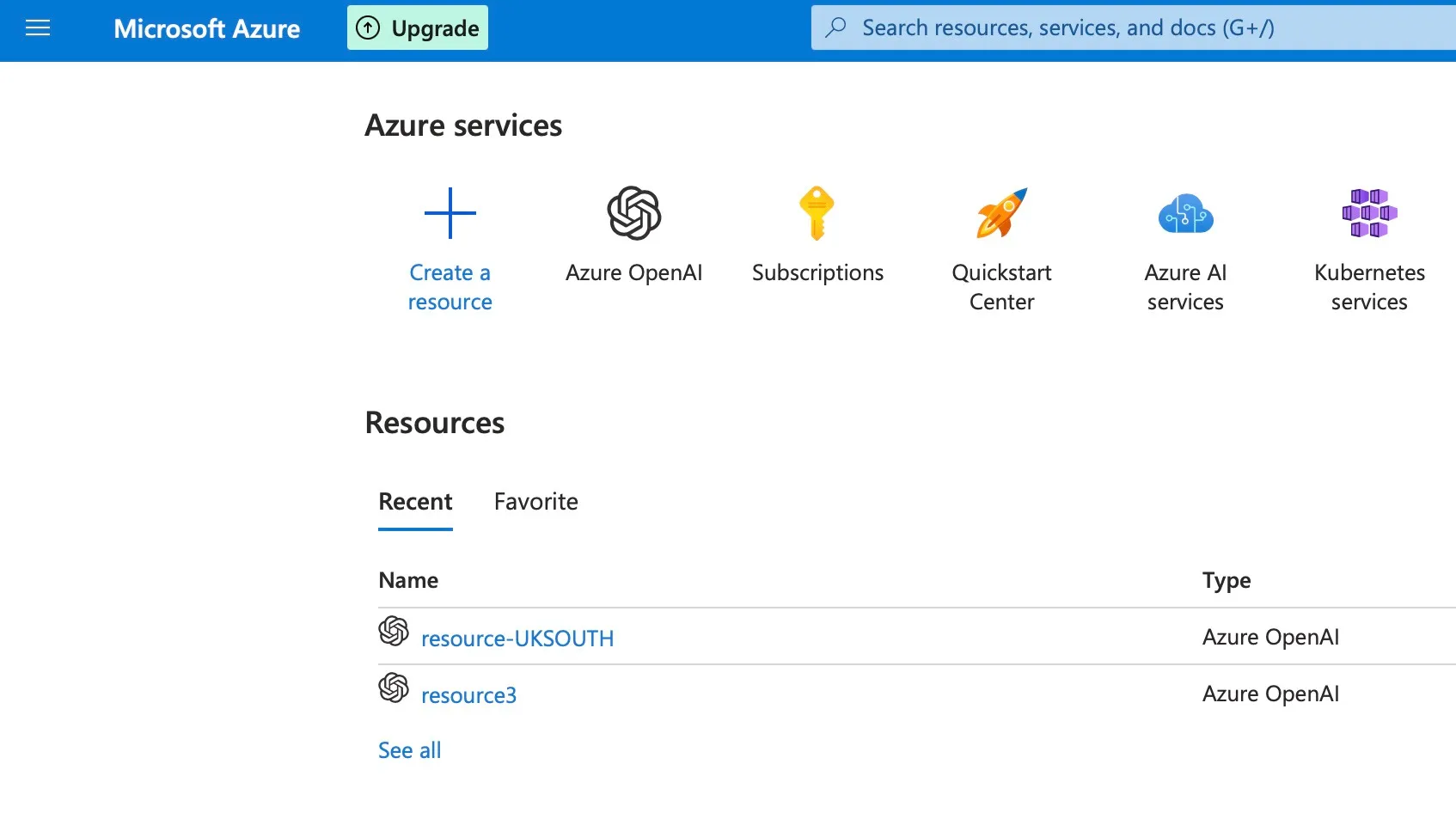Click the OpenAI icon beside resource3

[x=394, y=688]
